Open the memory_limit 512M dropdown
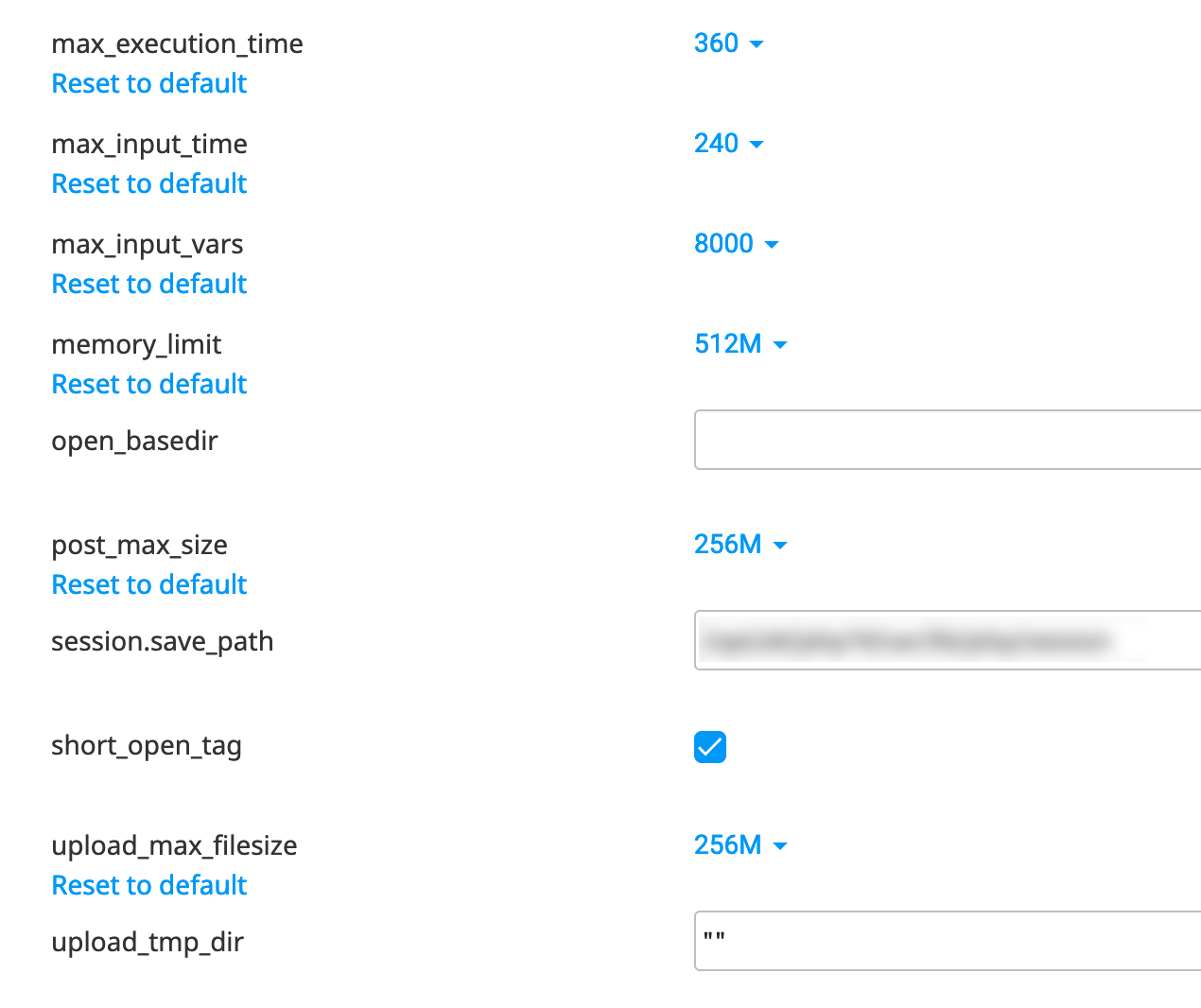Viewport: 1201px width, 1008px height. coord(740,344)
